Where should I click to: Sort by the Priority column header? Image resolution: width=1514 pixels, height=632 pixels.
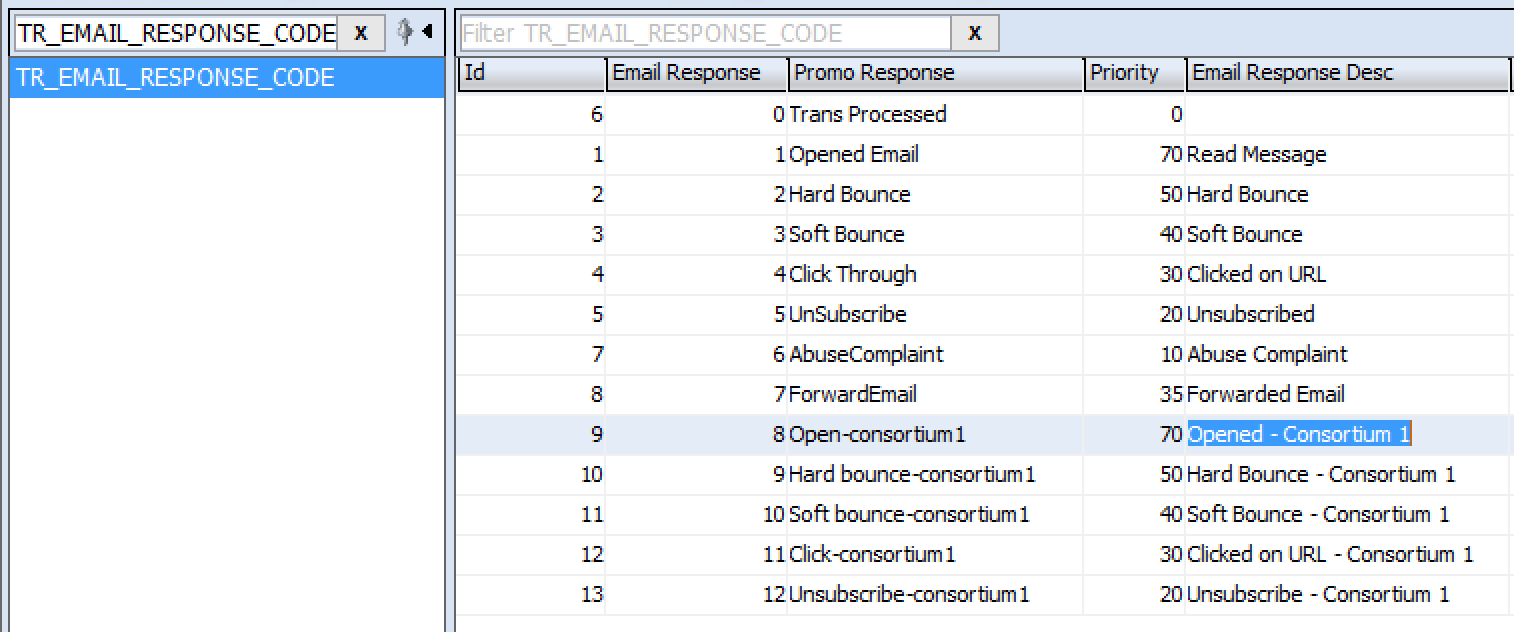[x=1135, y=74]
